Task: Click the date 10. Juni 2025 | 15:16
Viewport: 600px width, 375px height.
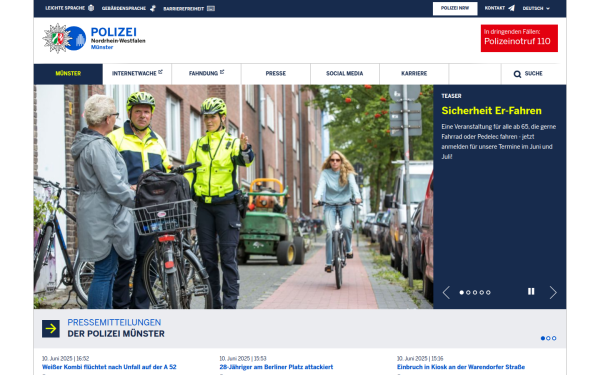Action: tap(420, 359)
